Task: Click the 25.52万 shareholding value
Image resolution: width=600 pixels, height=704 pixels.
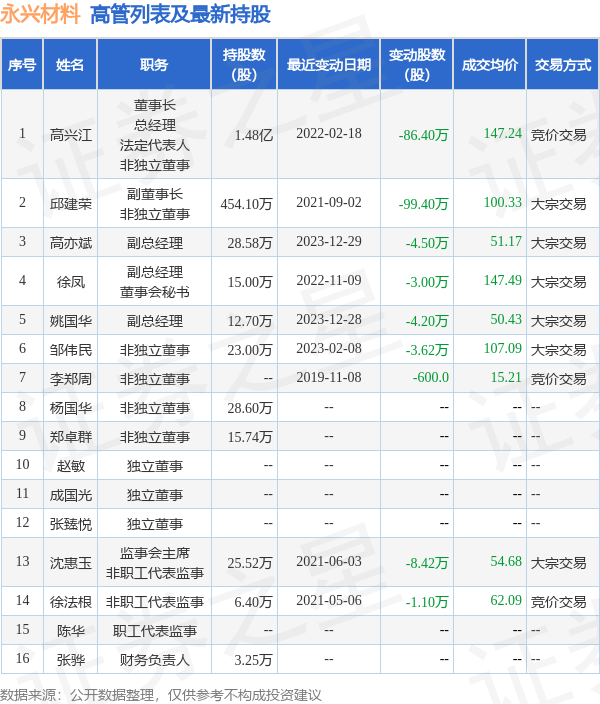Action: pyautogui.click(x=250, y=563)
